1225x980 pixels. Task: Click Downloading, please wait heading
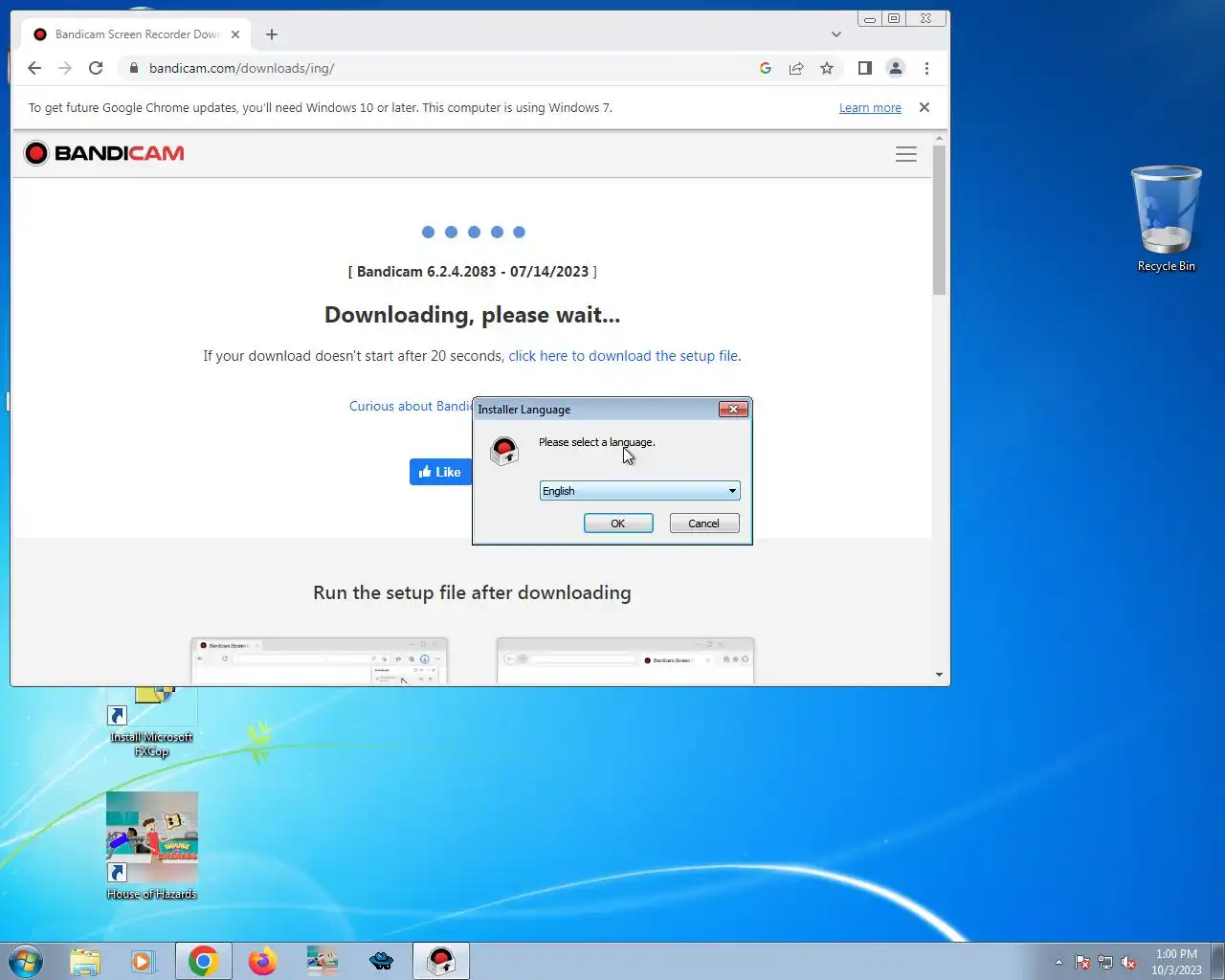(473, 315)
